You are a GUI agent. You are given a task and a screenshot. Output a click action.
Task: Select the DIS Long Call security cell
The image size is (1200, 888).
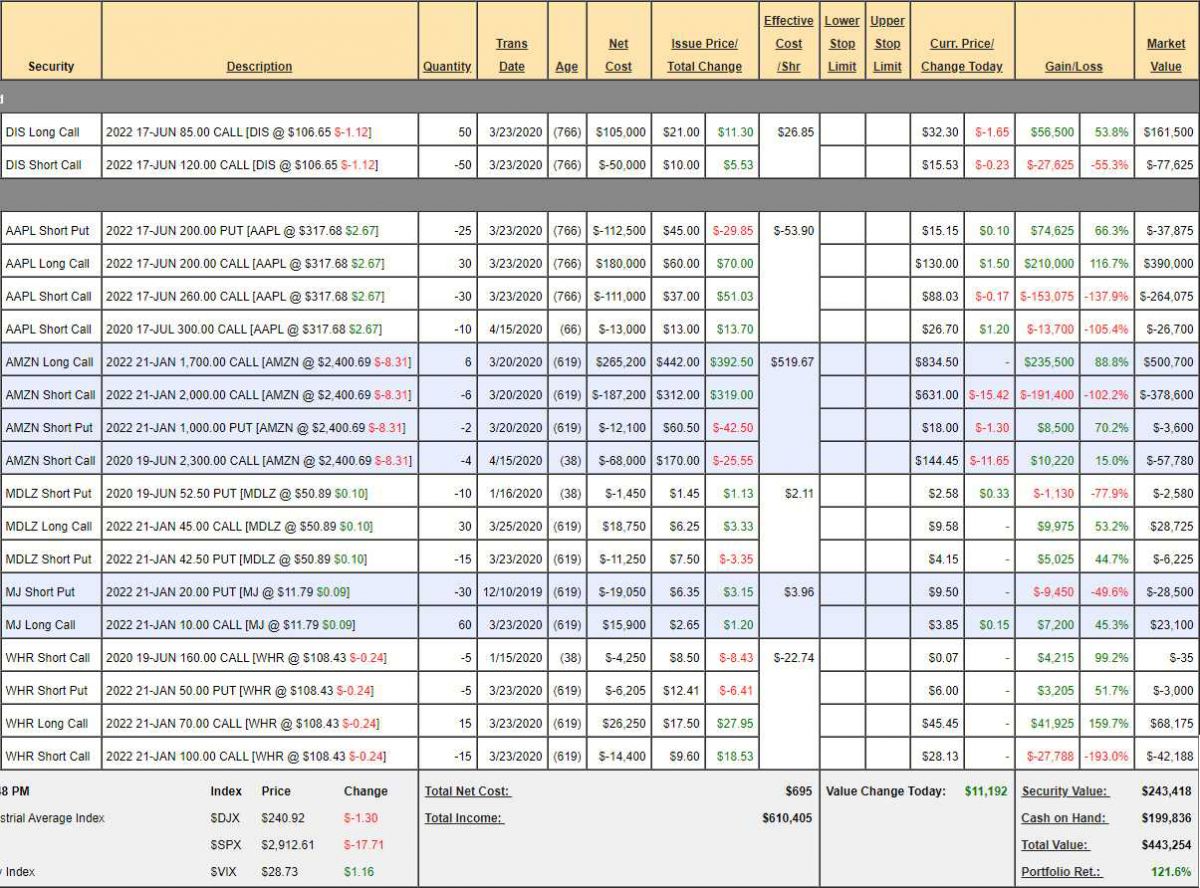tap(42, 132)
